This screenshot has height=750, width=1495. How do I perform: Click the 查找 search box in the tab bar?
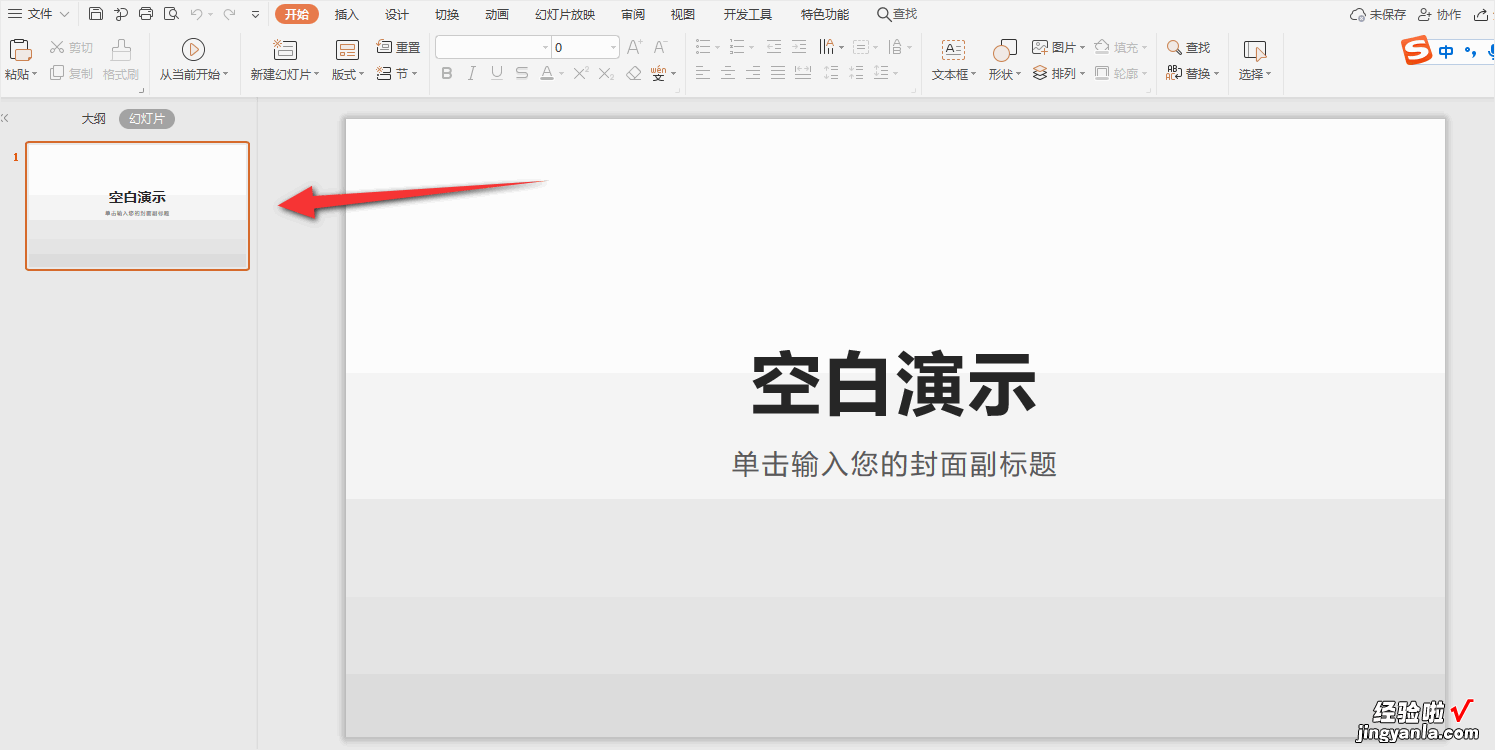point(897,14)
